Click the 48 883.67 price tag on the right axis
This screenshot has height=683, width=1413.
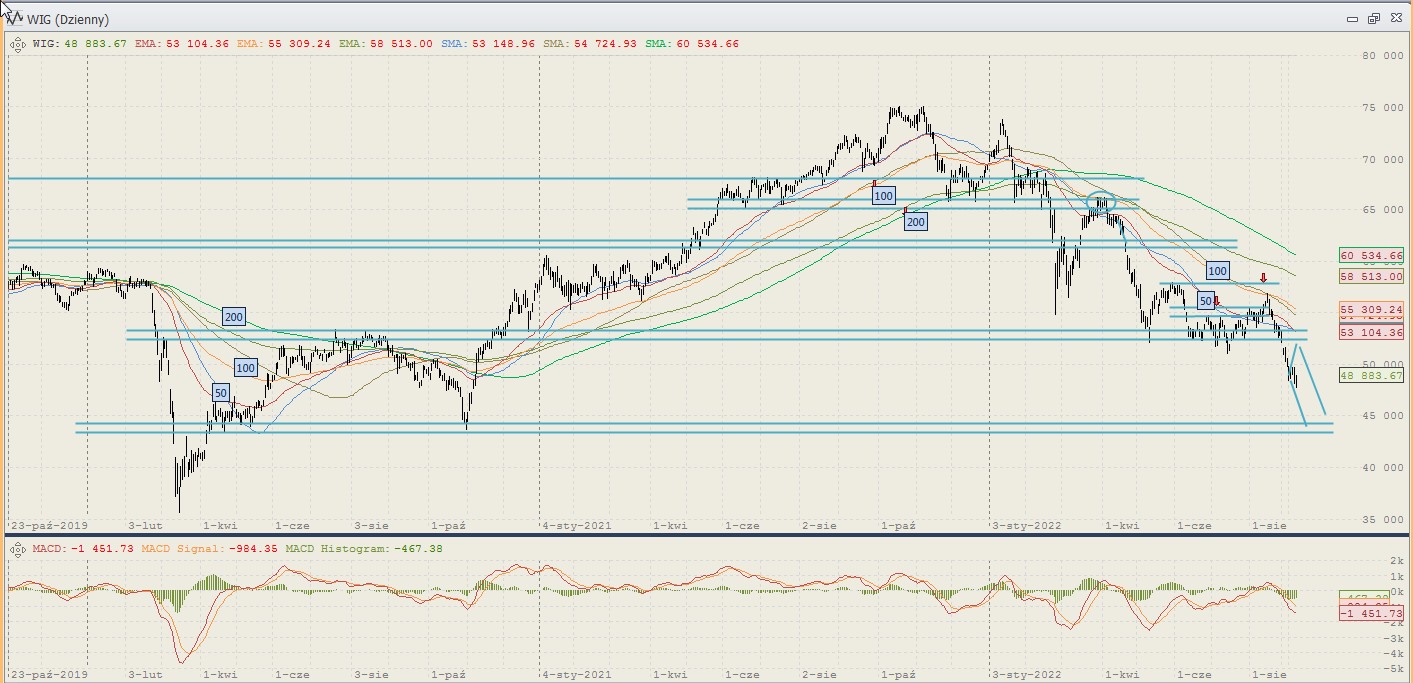[x=1370, y=376]
